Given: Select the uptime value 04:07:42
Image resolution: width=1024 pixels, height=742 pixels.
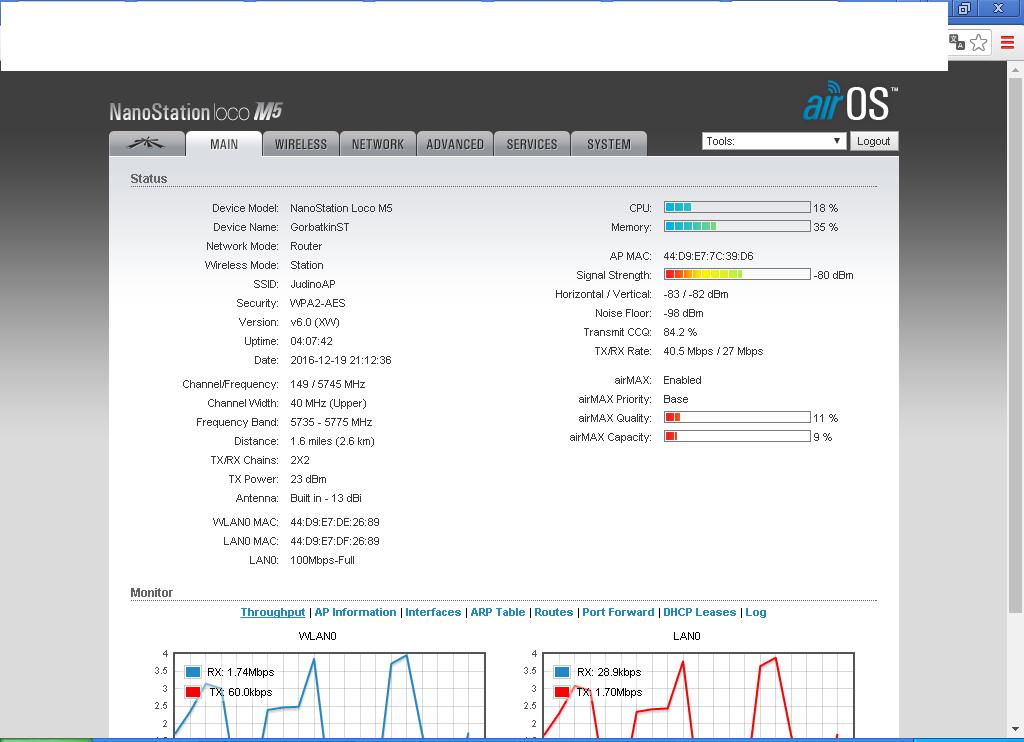Looking at the screenshot, I should click(x=312, y=341).
